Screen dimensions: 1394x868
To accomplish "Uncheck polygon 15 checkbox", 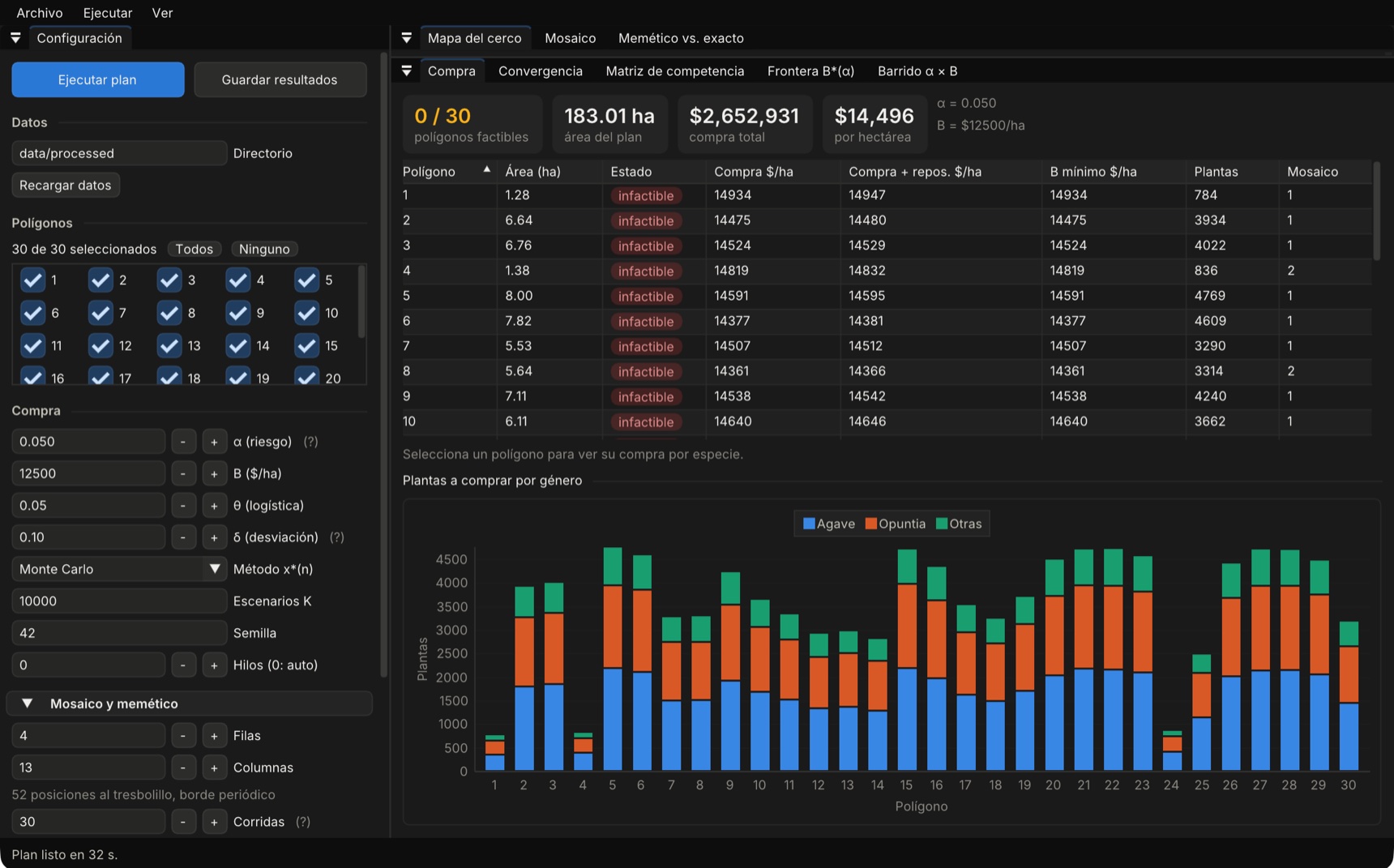I will tap(306, 346).
